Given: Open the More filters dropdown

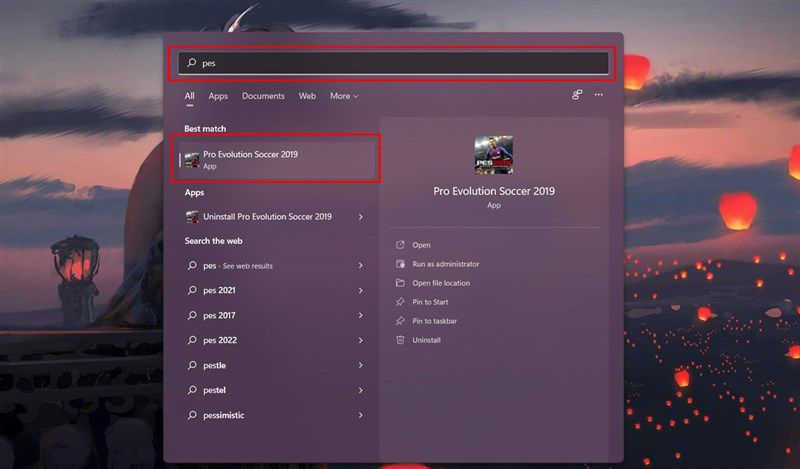Looking at the screenshot, I should click(344, 96).
